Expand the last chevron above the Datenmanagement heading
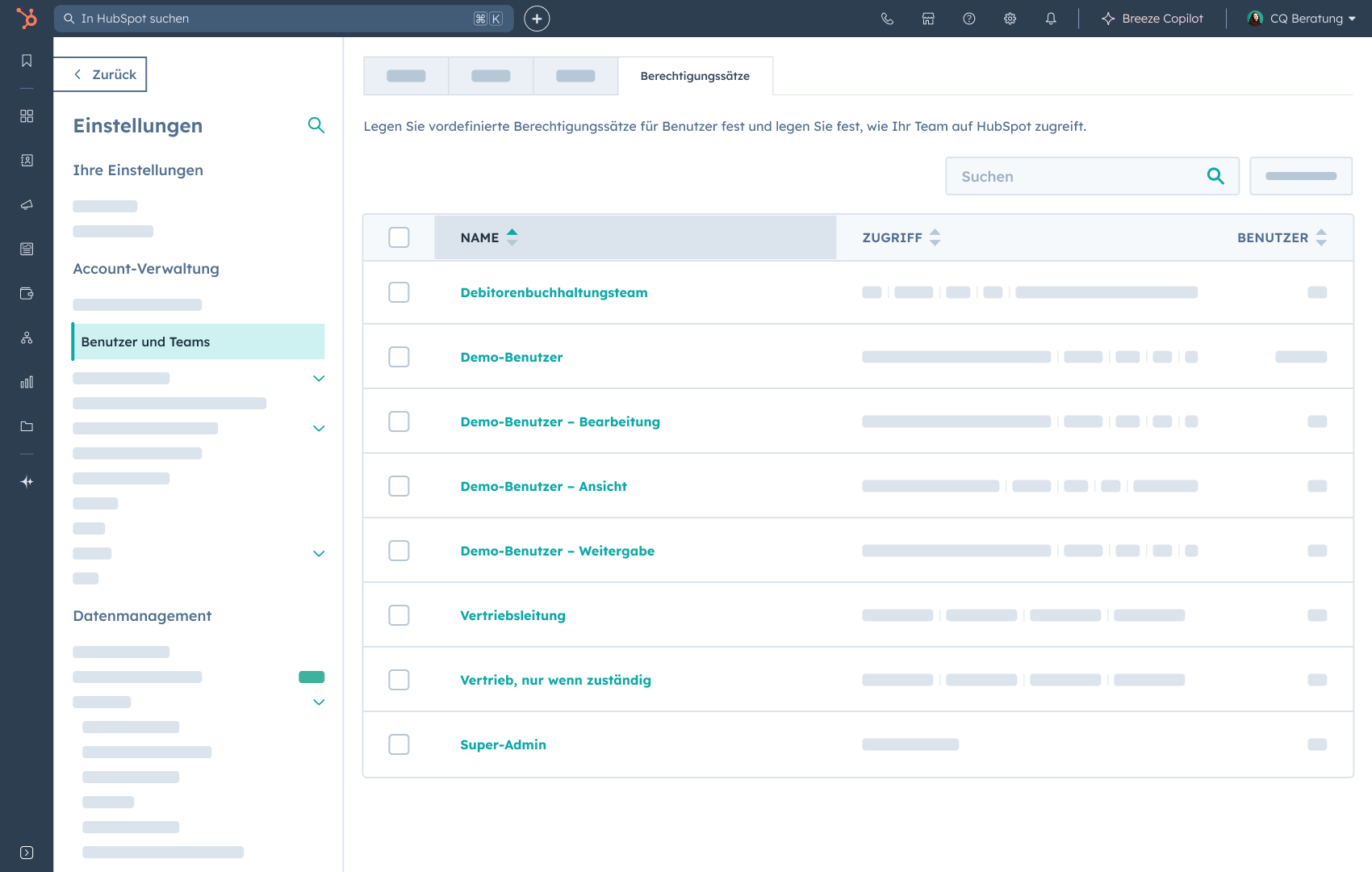1372x872 pixels. pyautogui.click(x=319, y=553)
